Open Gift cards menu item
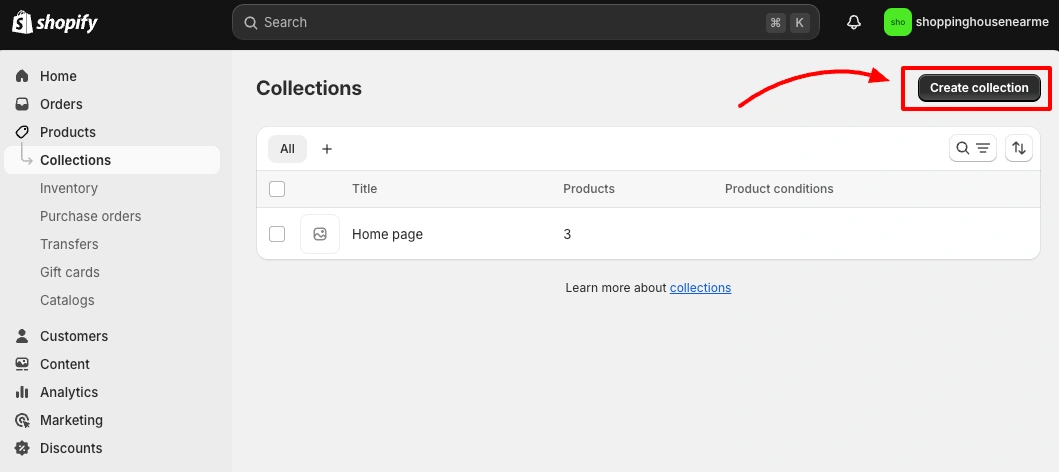Viewport: 1059px width, 472px height. (70, 272)
